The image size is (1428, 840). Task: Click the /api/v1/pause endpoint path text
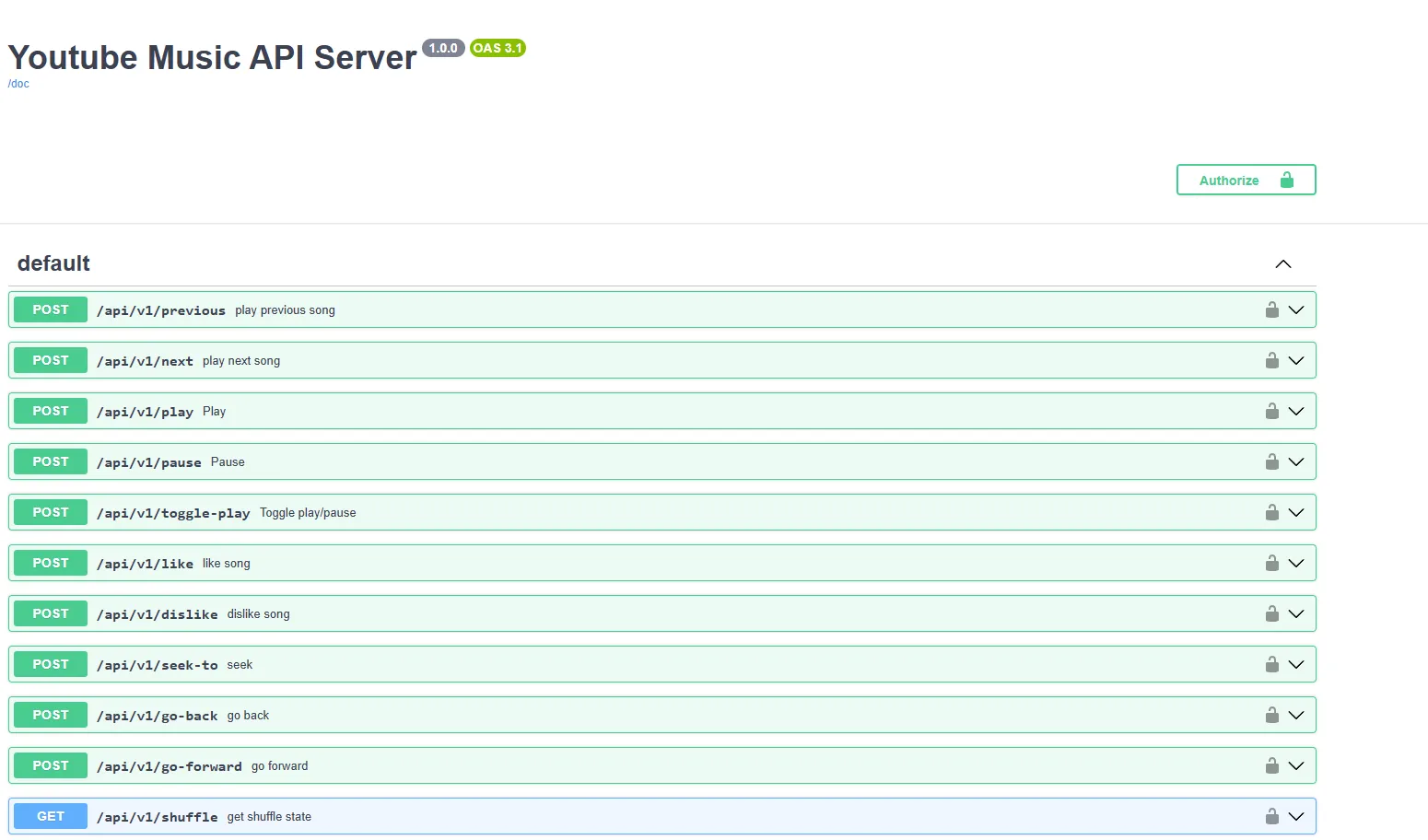click(148, 462)
